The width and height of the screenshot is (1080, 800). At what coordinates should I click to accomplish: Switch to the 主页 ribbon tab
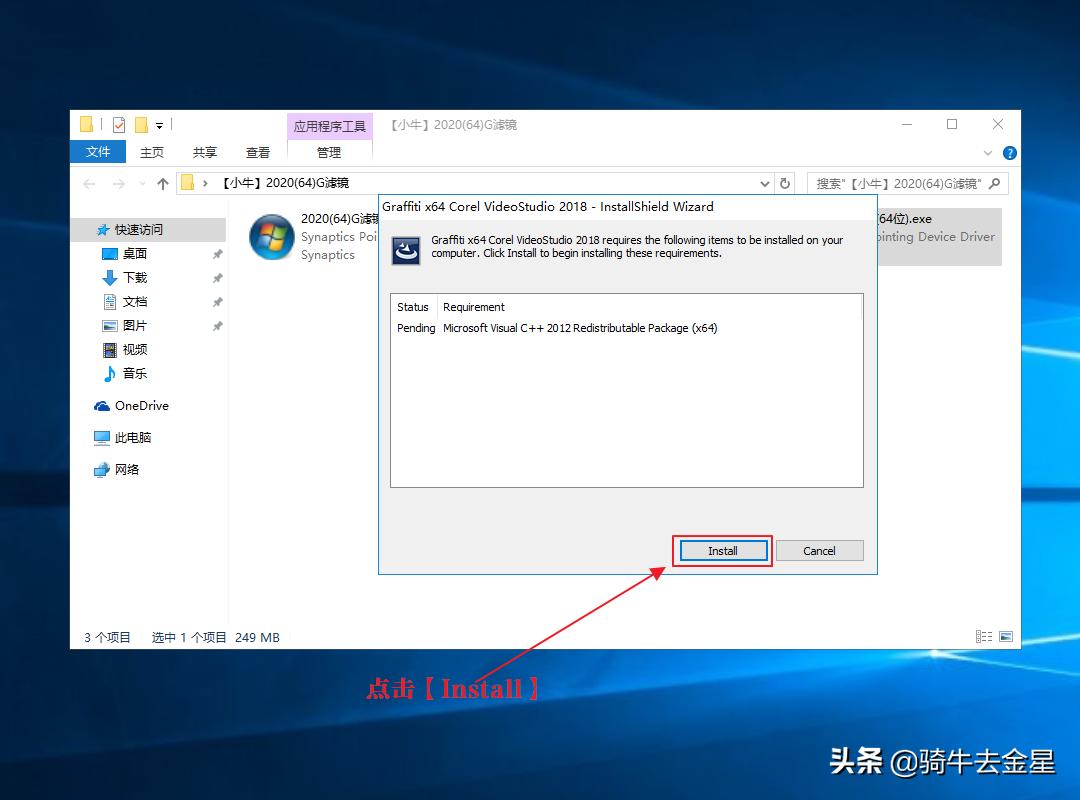tap(152, 152)
